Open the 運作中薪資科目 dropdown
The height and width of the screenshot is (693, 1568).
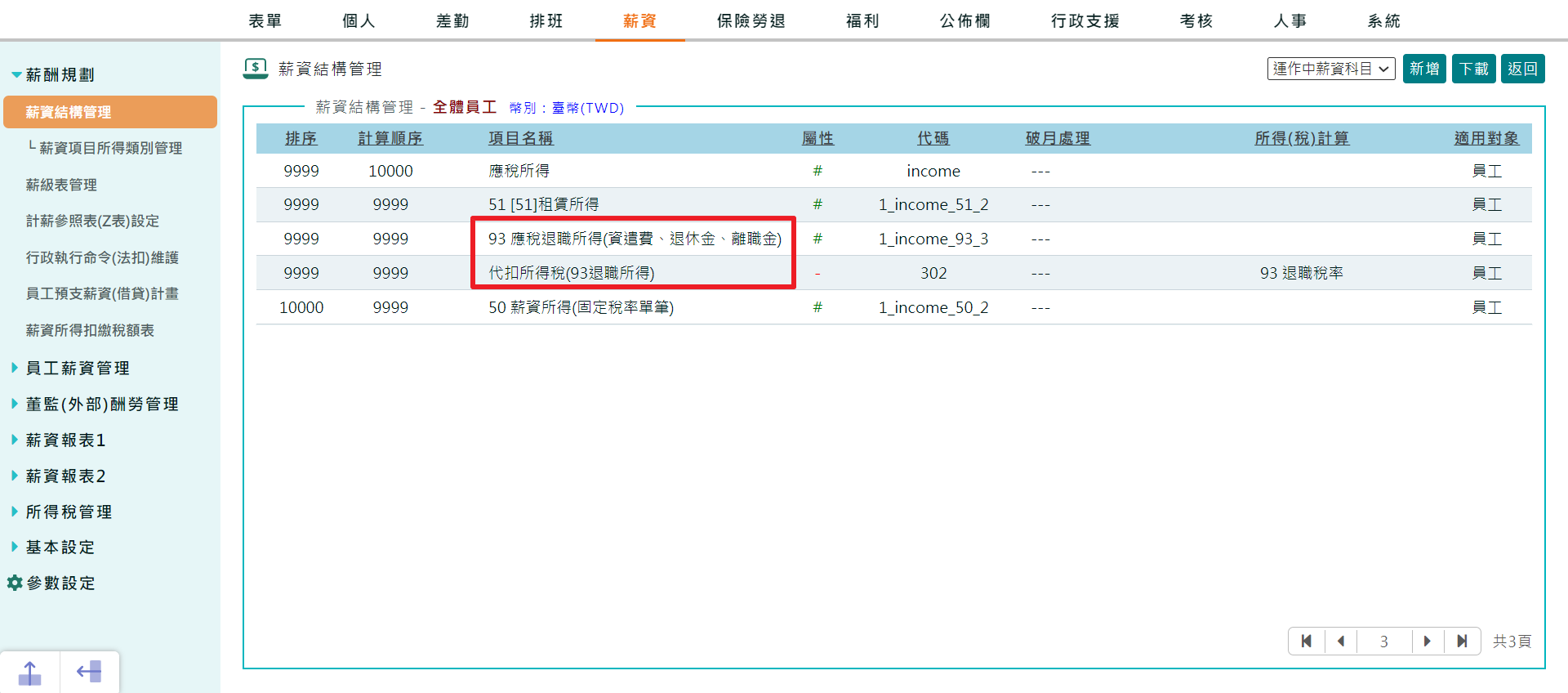pyautogui.click(x=1331, y=69)
